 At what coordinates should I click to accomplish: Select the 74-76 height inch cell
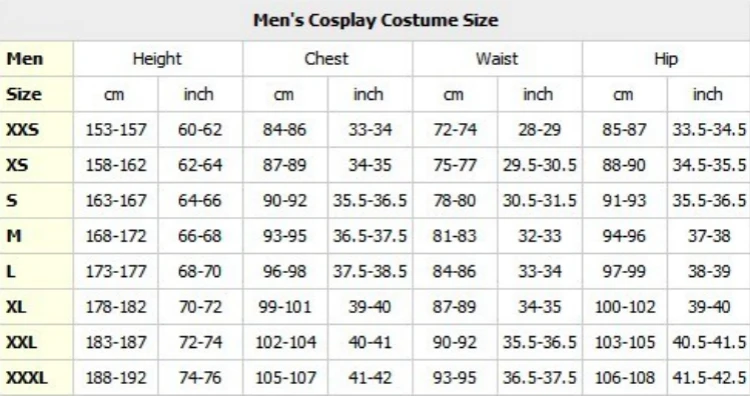(x=200, y=378)
